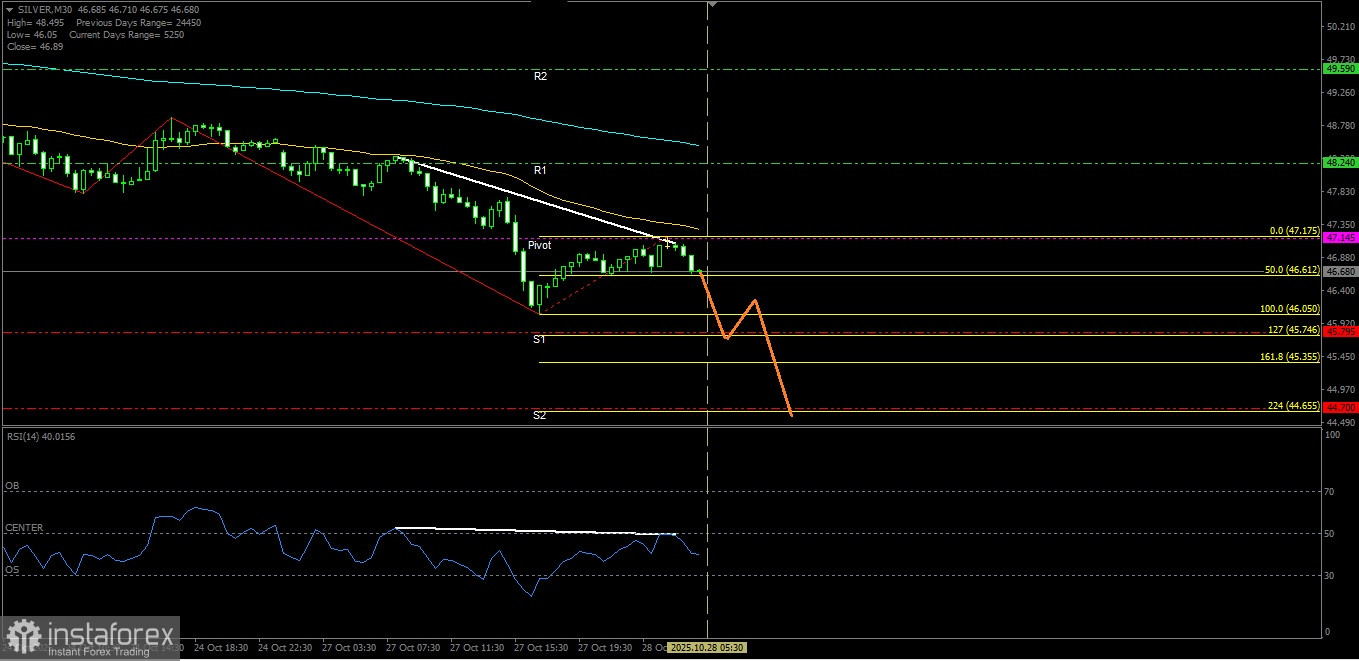Screen dimensions: 1359x661
Task: Click the 27 Oct 15:30 time label
Action: [540, 647]
